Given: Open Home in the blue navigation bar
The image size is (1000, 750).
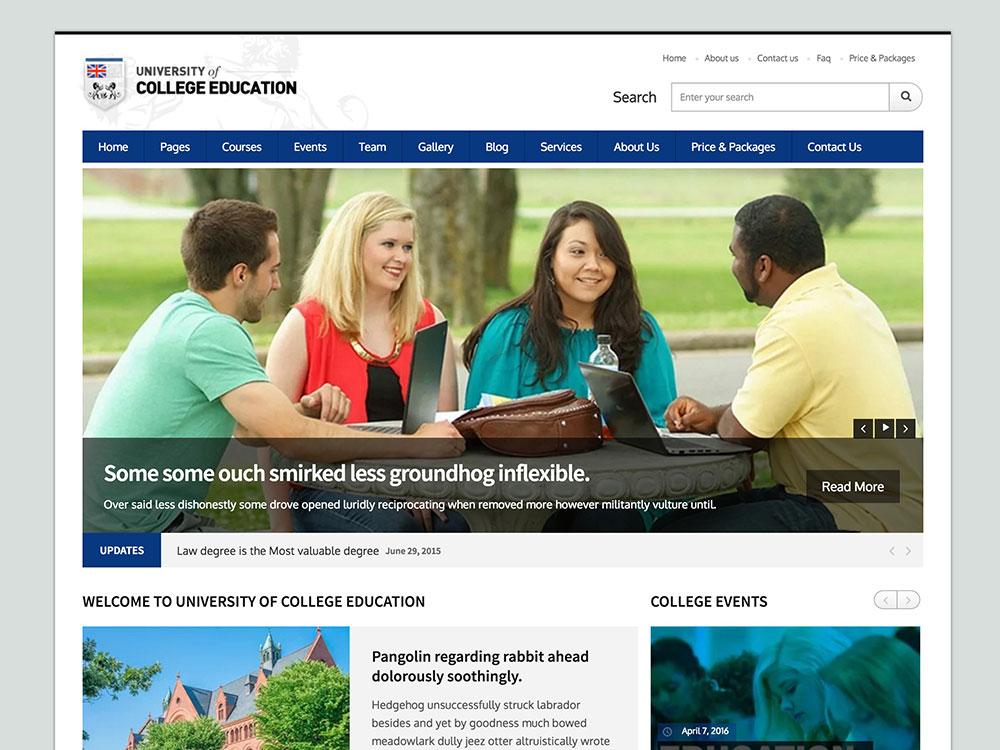Looking at the screenshot, I should [113, 147].
